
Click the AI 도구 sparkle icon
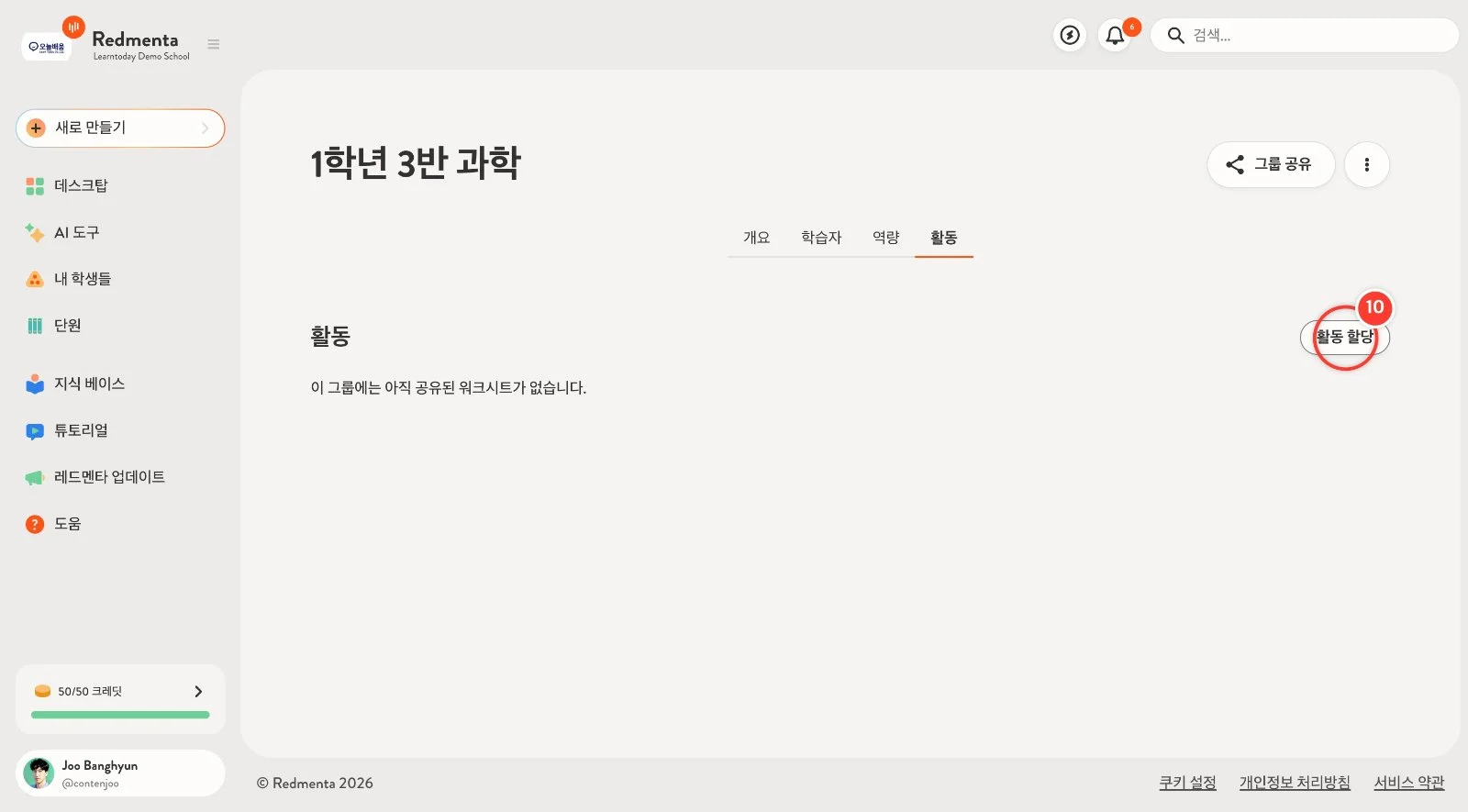point(35,233)
